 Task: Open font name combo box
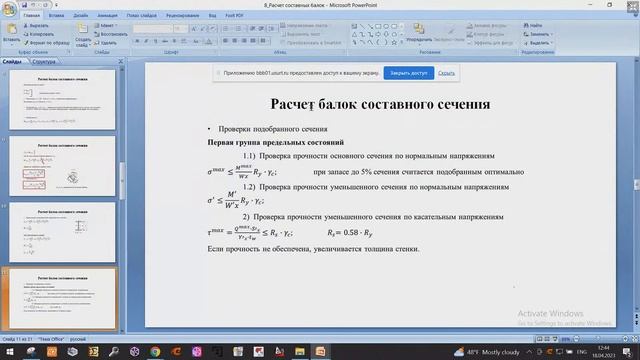point(153,29)
